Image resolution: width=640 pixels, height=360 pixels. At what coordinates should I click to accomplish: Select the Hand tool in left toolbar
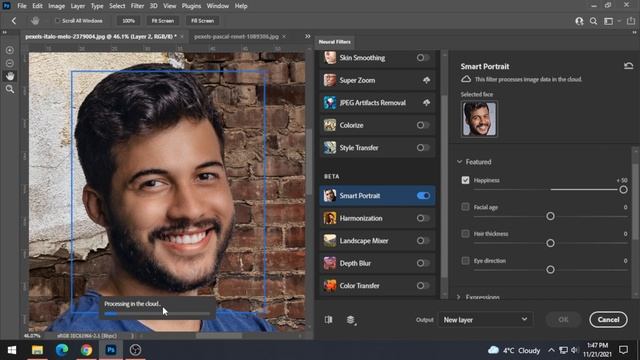[x=10, y=76]
